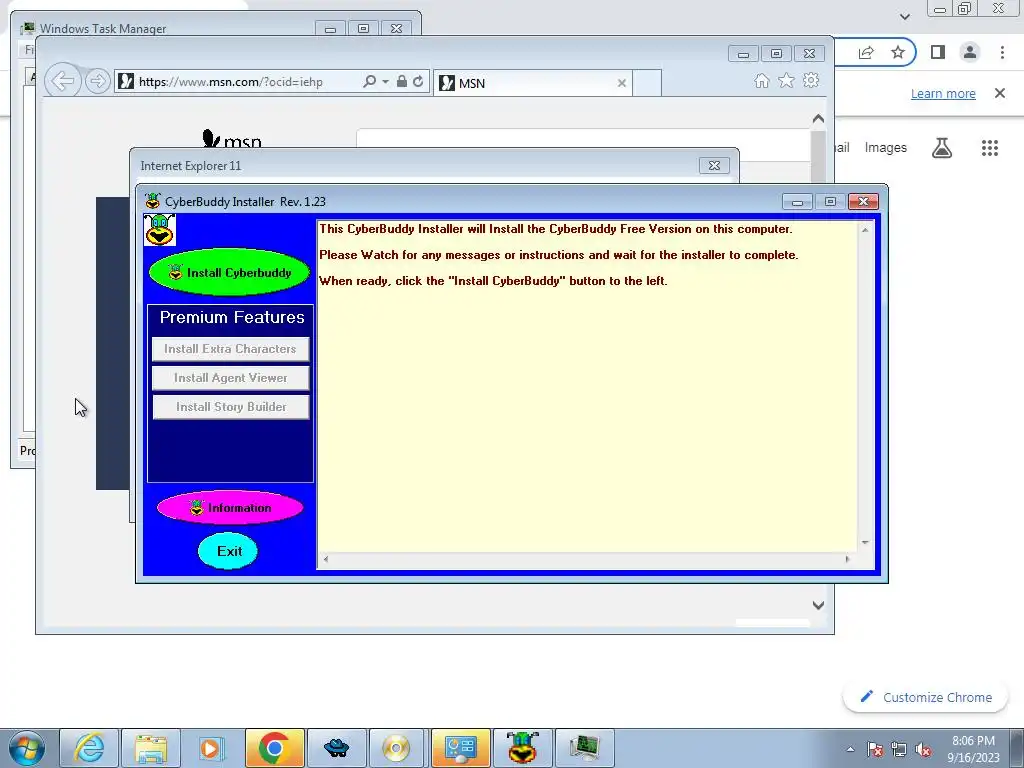Screen dimensions: 1024x768
Task: Click the search magnifier in IE address bar
Action: coord(369,81)
